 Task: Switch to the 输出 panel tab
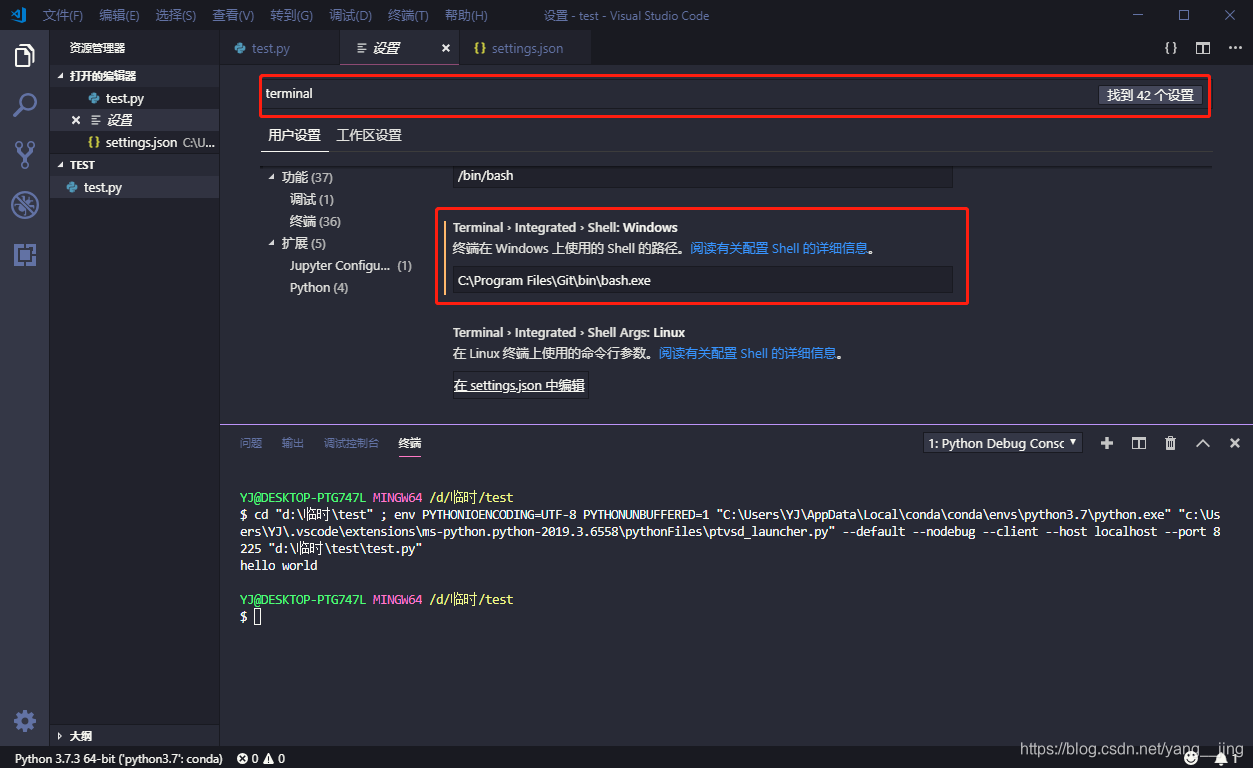293,443
